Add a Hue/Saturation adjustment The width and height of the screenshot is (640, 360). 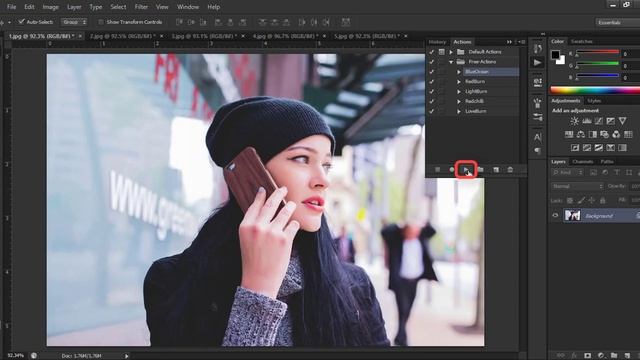569,134
